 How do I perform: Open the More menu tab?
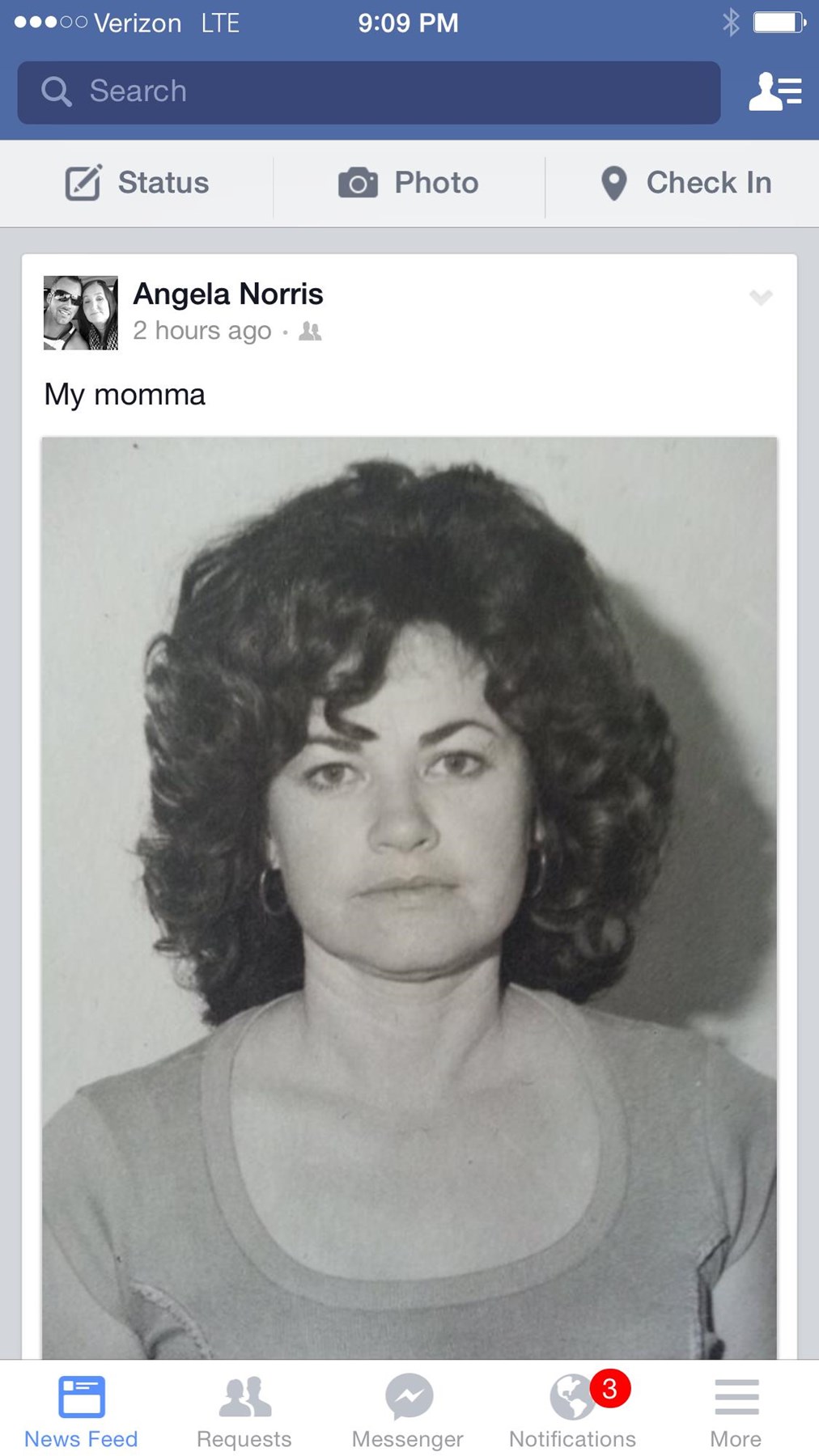coord(736,1412)
